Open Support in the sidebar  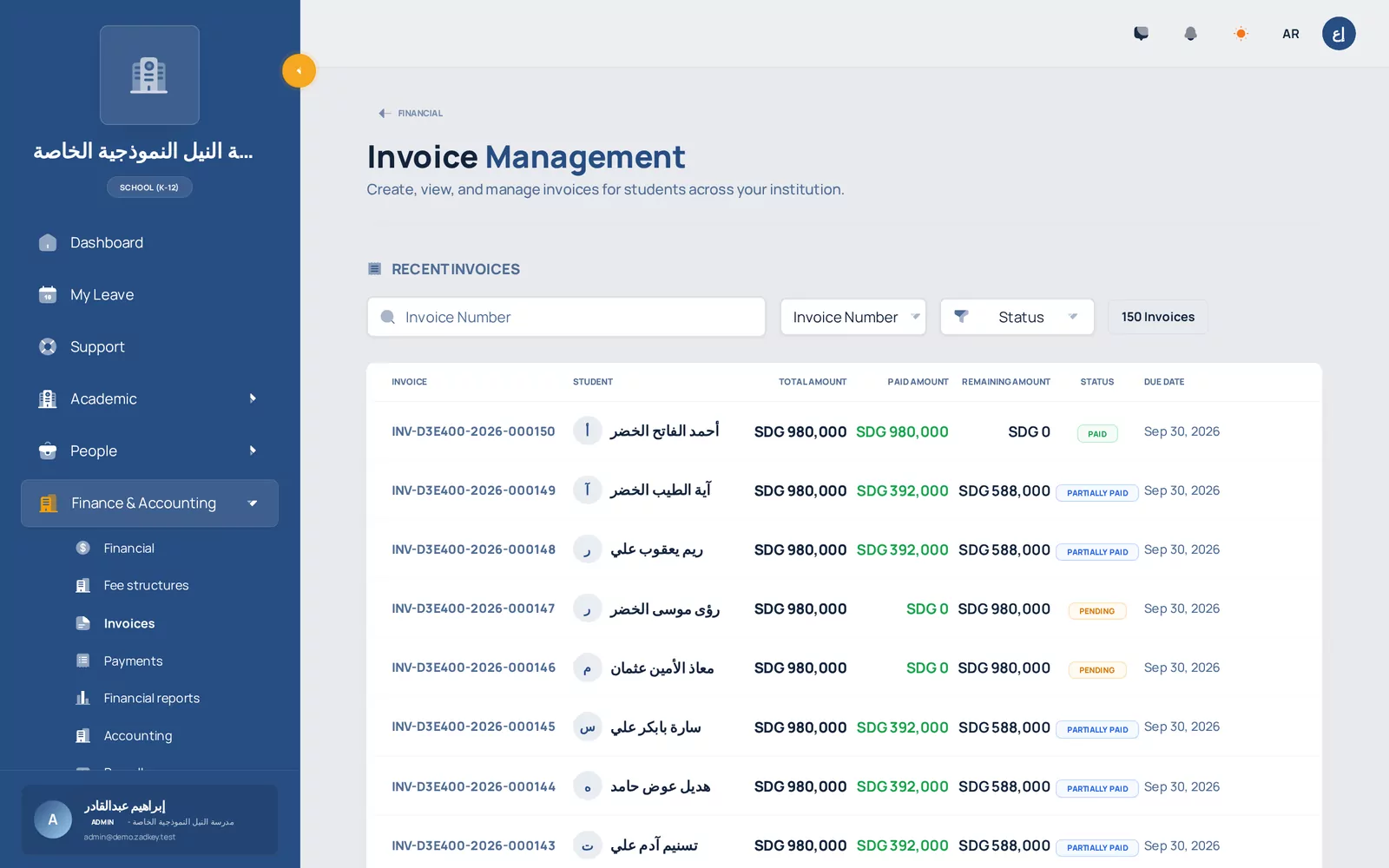click(149, 347)
